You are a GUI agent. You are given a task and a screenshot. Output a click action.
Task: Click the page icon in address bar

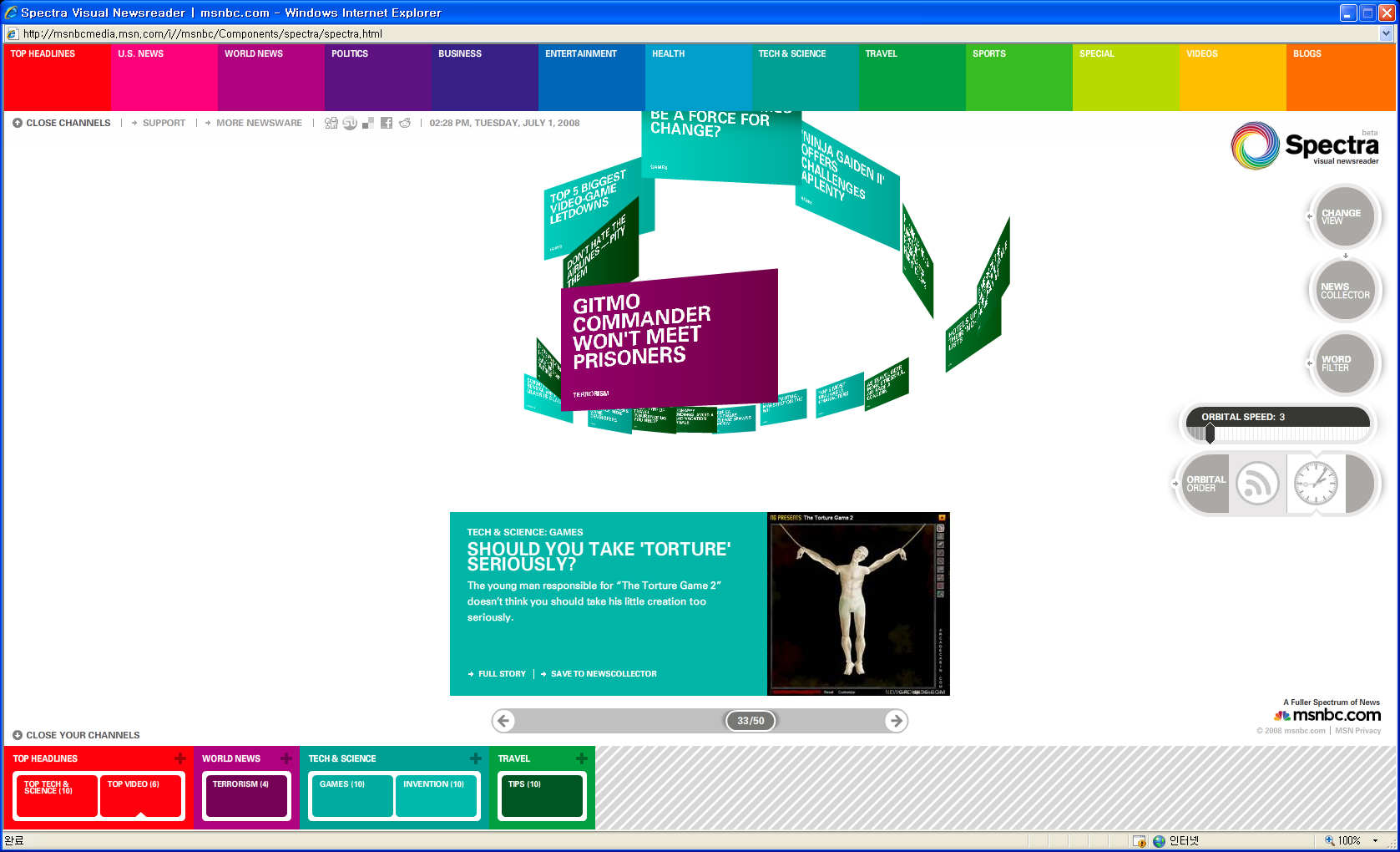pos(13,33)
